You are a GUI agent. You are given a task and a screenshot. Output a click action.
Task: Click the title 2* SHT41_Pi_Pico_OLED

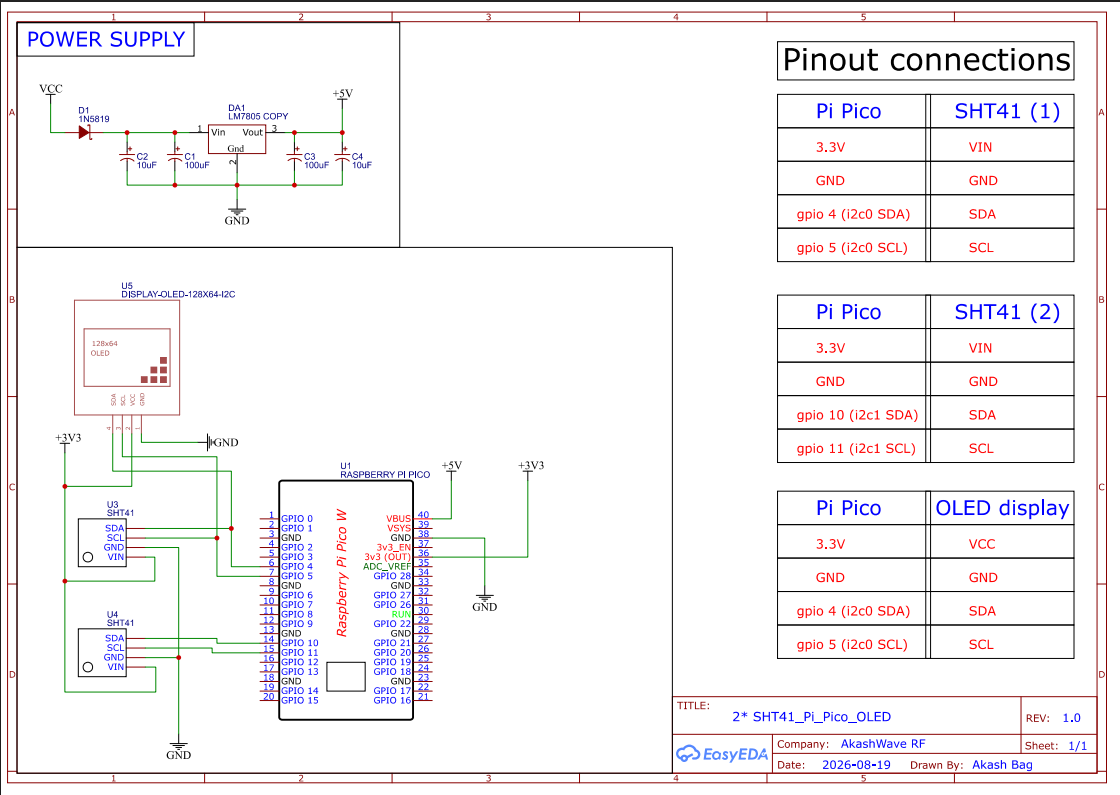(811, 716)
